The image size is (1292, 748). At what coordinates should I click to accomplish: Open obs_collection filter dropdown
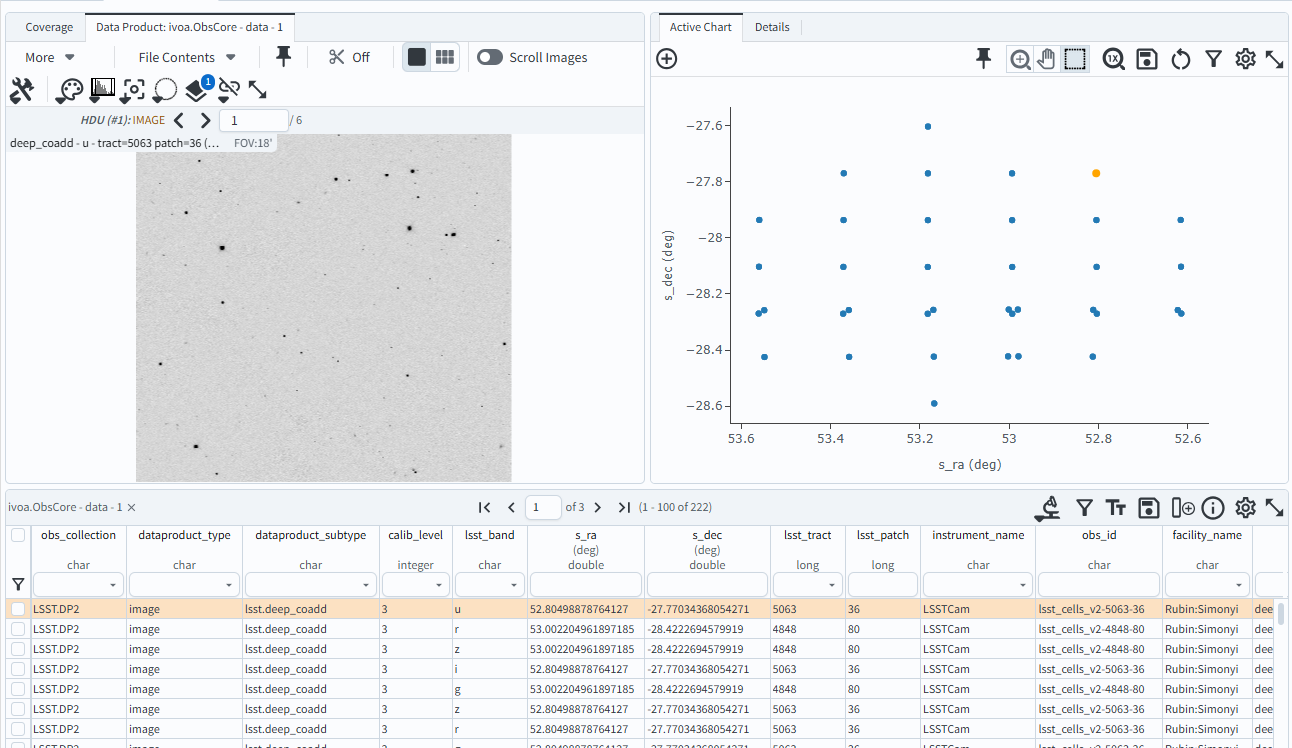113,584
